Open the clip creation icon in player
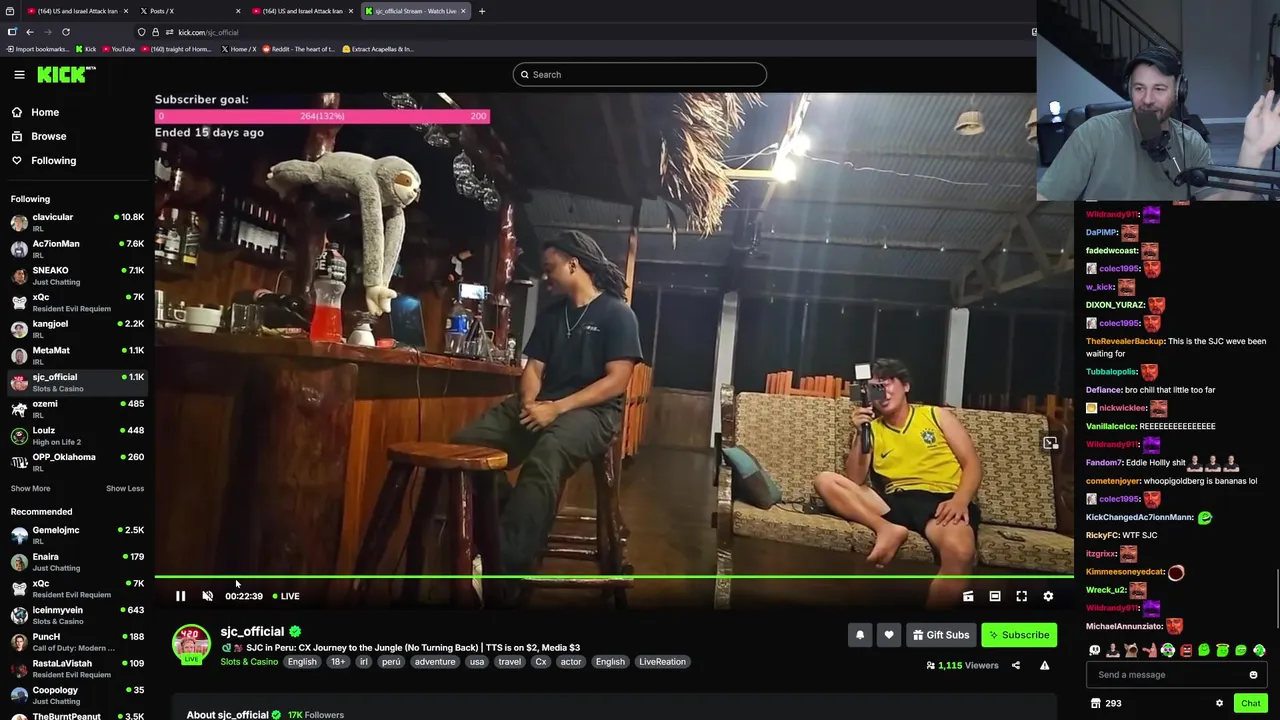Viewport: 1280px width, 720px height. (968, 596)
